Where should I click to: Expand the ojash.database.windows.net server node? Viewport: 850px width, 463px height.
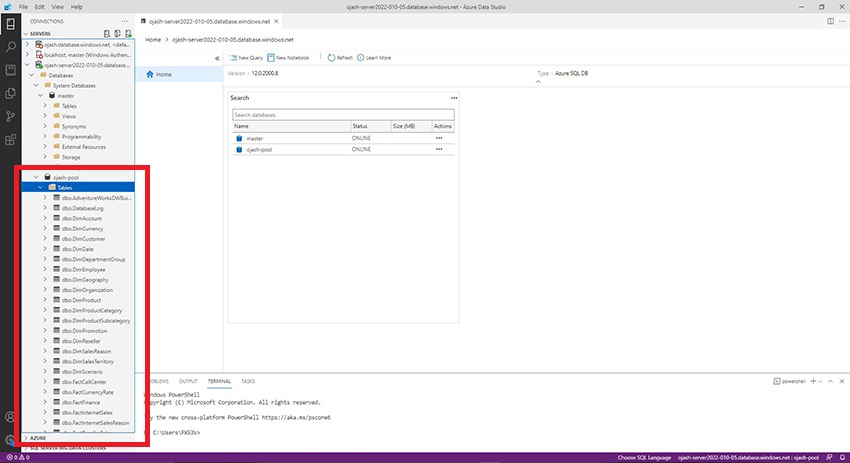[x=27, y=44]
